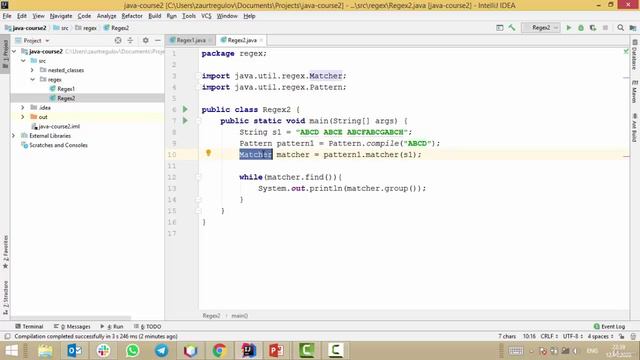The width and height of the screenshot is (640, 360).
Task: Expand the out folder
Action: [x=23, y=117]
